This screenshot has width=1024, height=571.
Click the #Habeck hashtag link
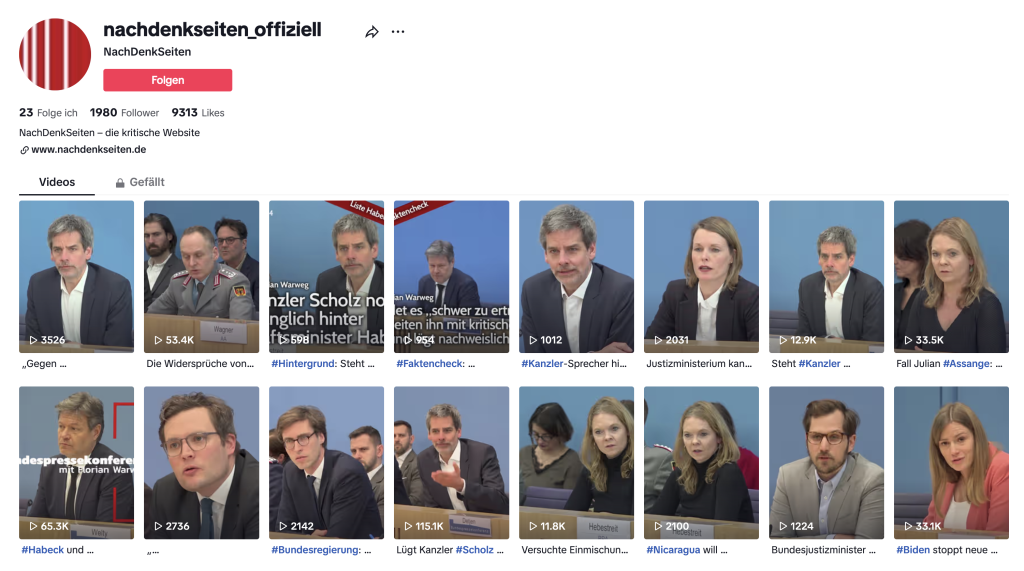[x=42, y=550]
